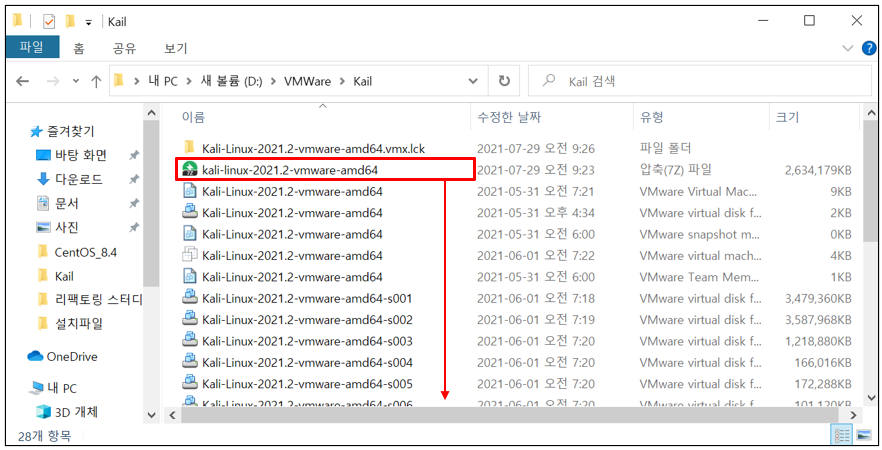Sort by the 유형 column header
The image size is (882, 450).
[x=651, y=117]
